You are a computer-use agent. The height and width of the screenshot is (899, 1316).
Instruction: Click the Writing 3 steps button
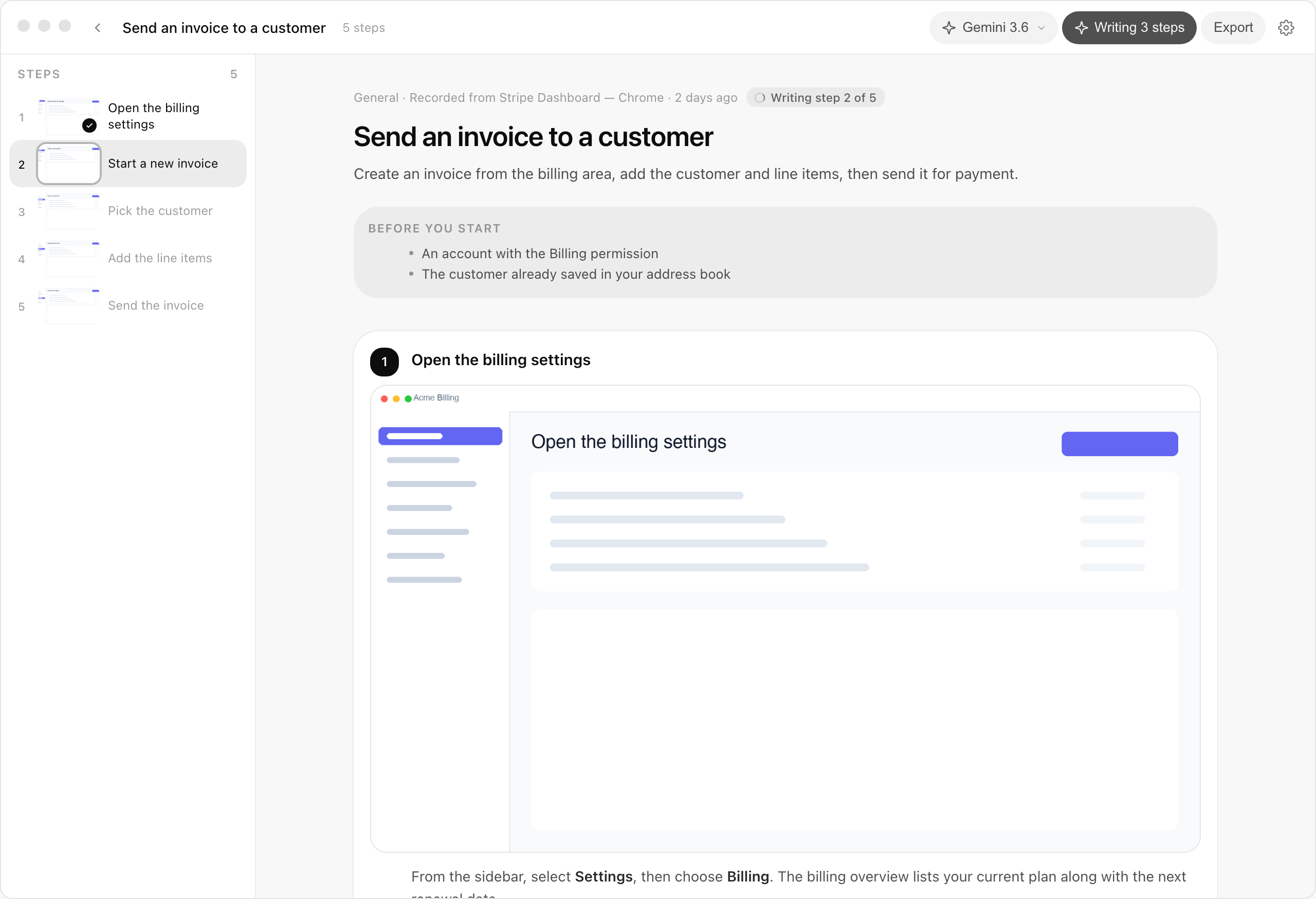1128,28
